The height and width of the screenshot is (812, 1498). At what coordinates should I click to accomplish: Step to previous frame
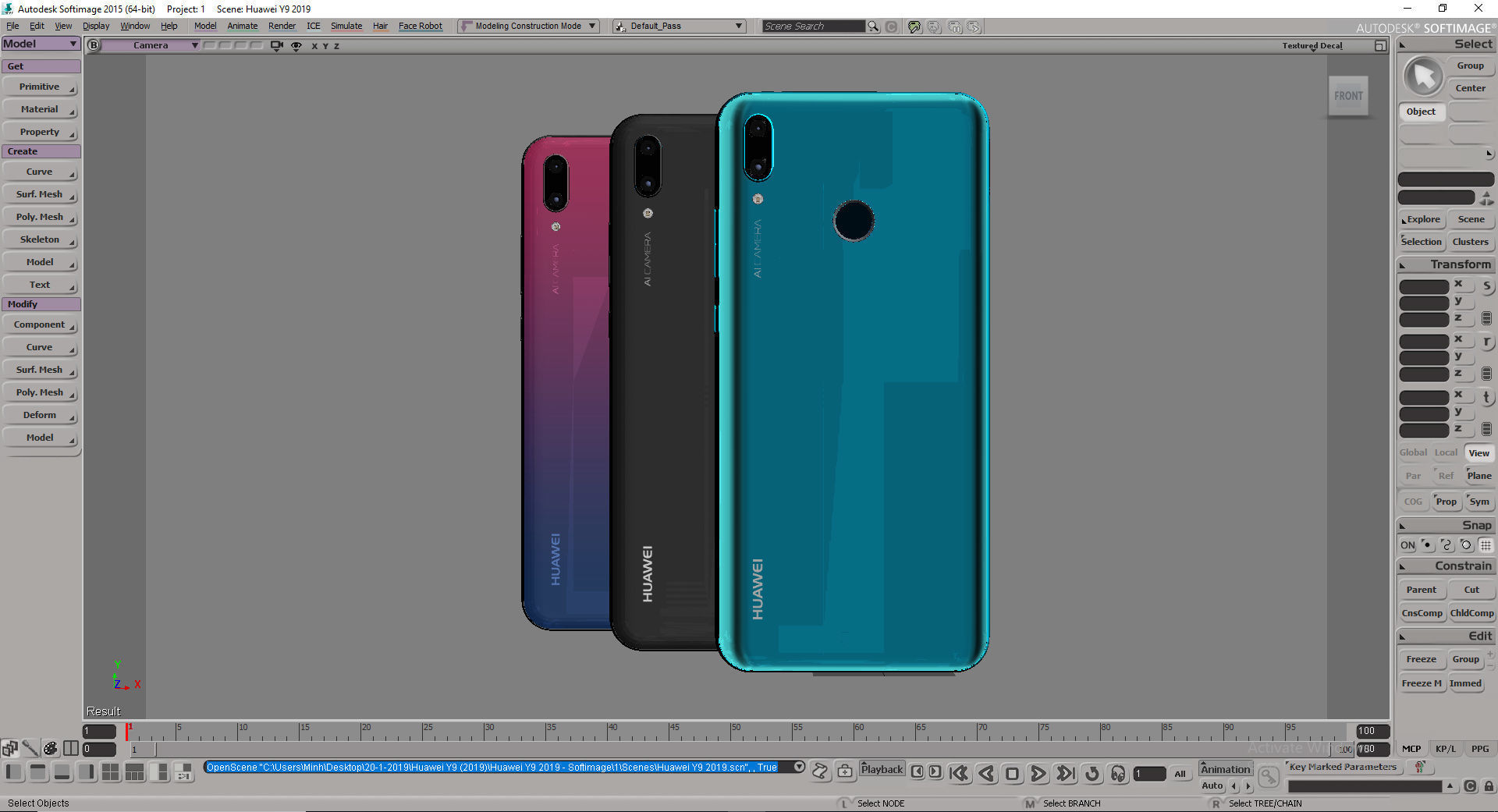918,772
